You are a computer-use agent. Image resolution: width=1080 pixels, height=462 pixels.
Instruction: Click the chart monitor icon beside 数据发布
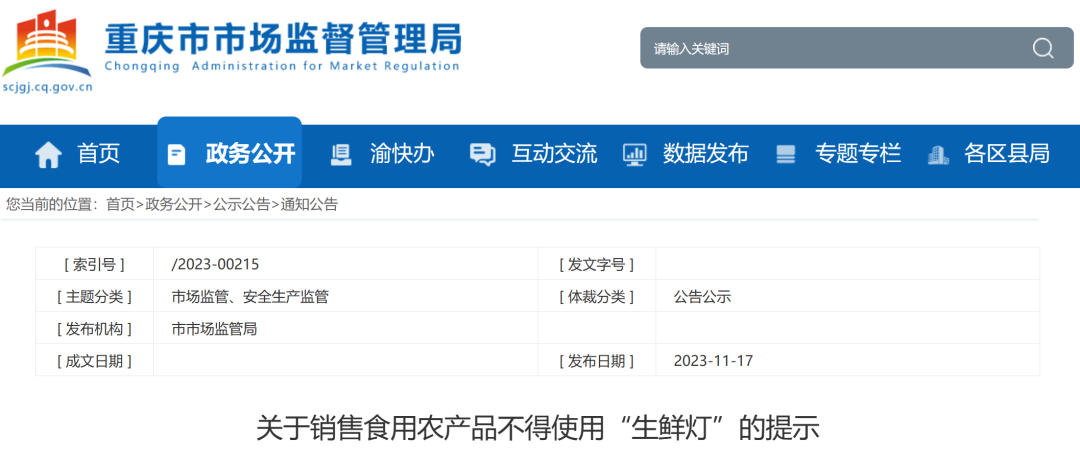coord(634,154)
